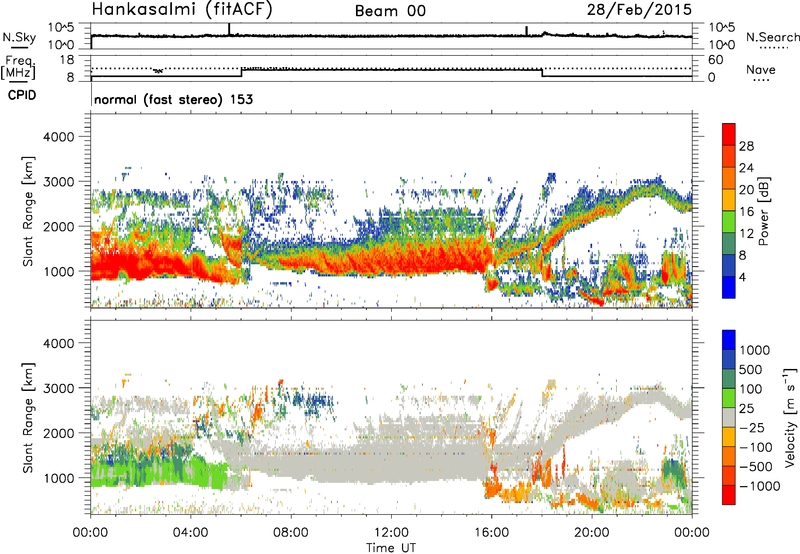Click 'normal (fast stereo) 153' text
This screenshot has width=800, height=554.
[x=173, y=99]
